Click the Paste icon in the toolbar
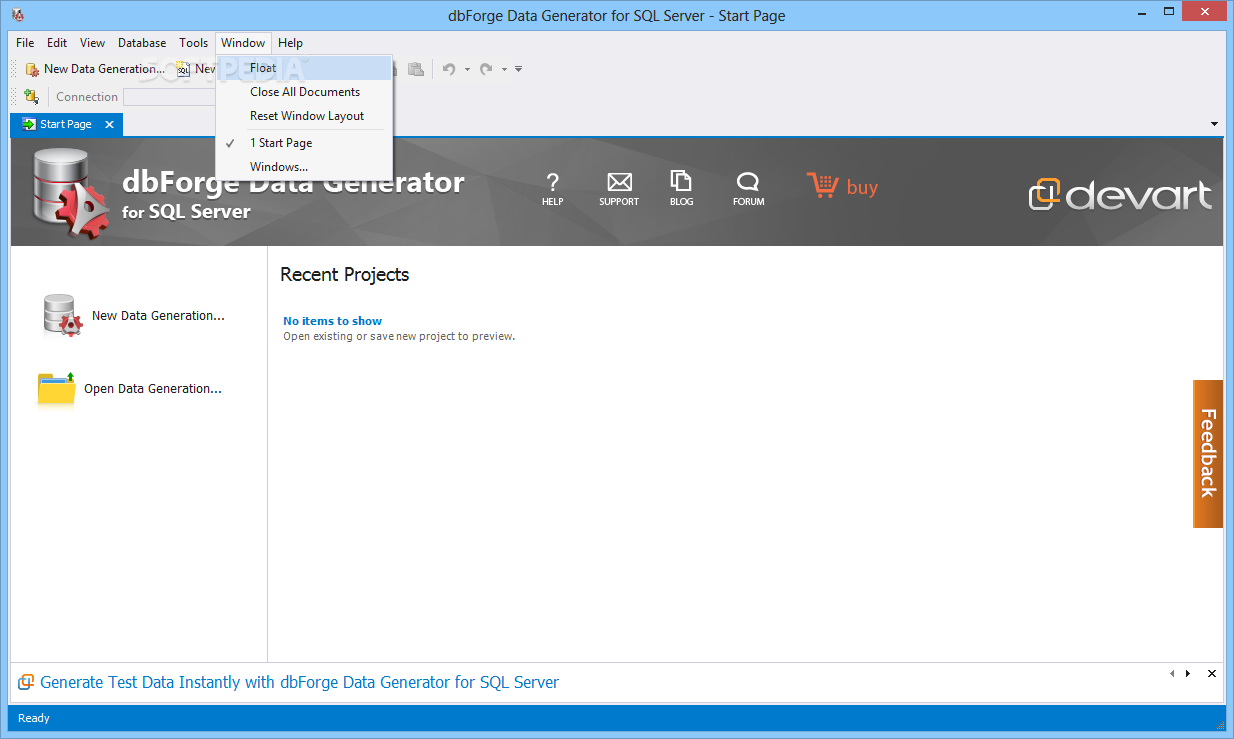Screen dimensions: 1234x739 point(416,69)
